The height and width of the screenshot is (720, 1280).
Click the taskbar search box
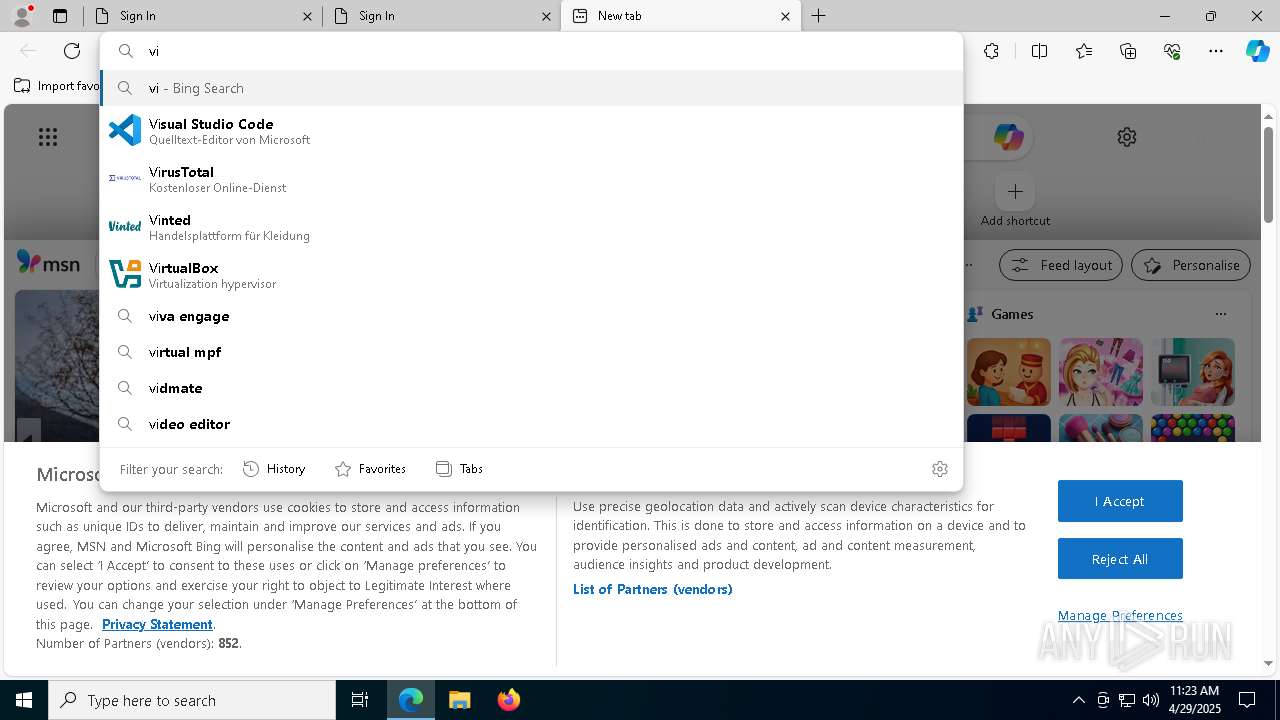192,700
